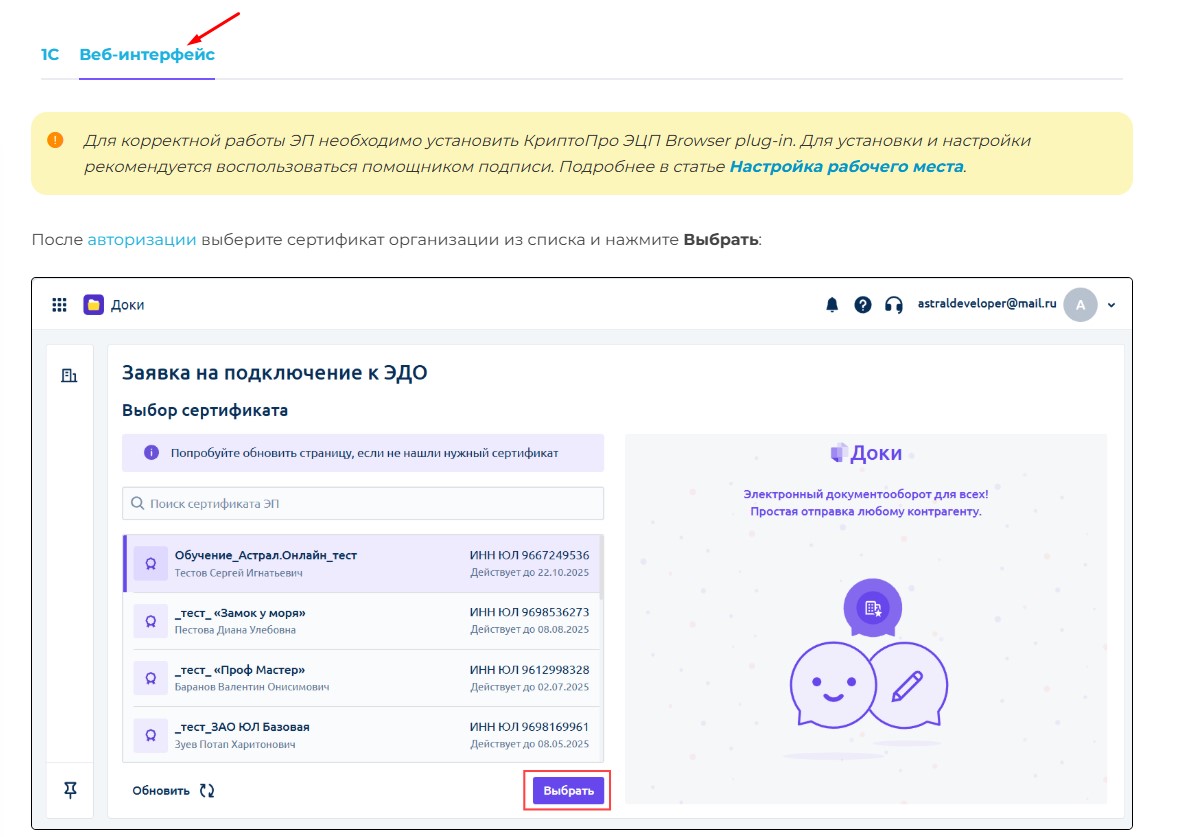Click name Тестов Сергей Игнатьевич

click(x=238, y=573)
